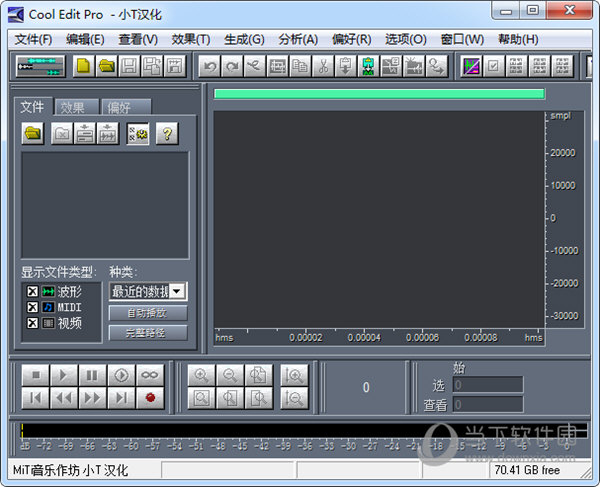Viewport: 600px width, 487px height.
Task: Close file icon in file panel
Action: (62, 134)
